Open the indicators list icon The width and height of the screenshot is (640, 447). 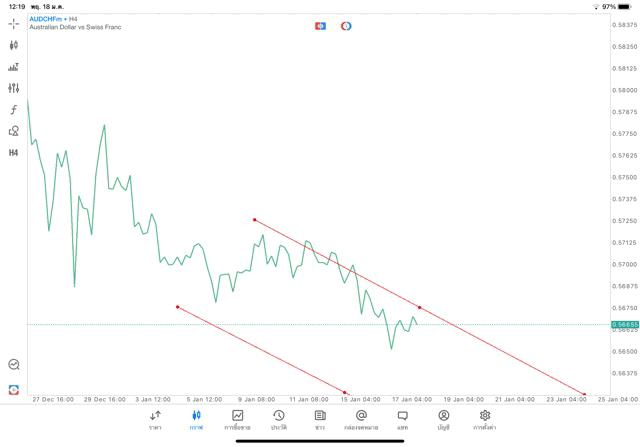click(14, 67)
